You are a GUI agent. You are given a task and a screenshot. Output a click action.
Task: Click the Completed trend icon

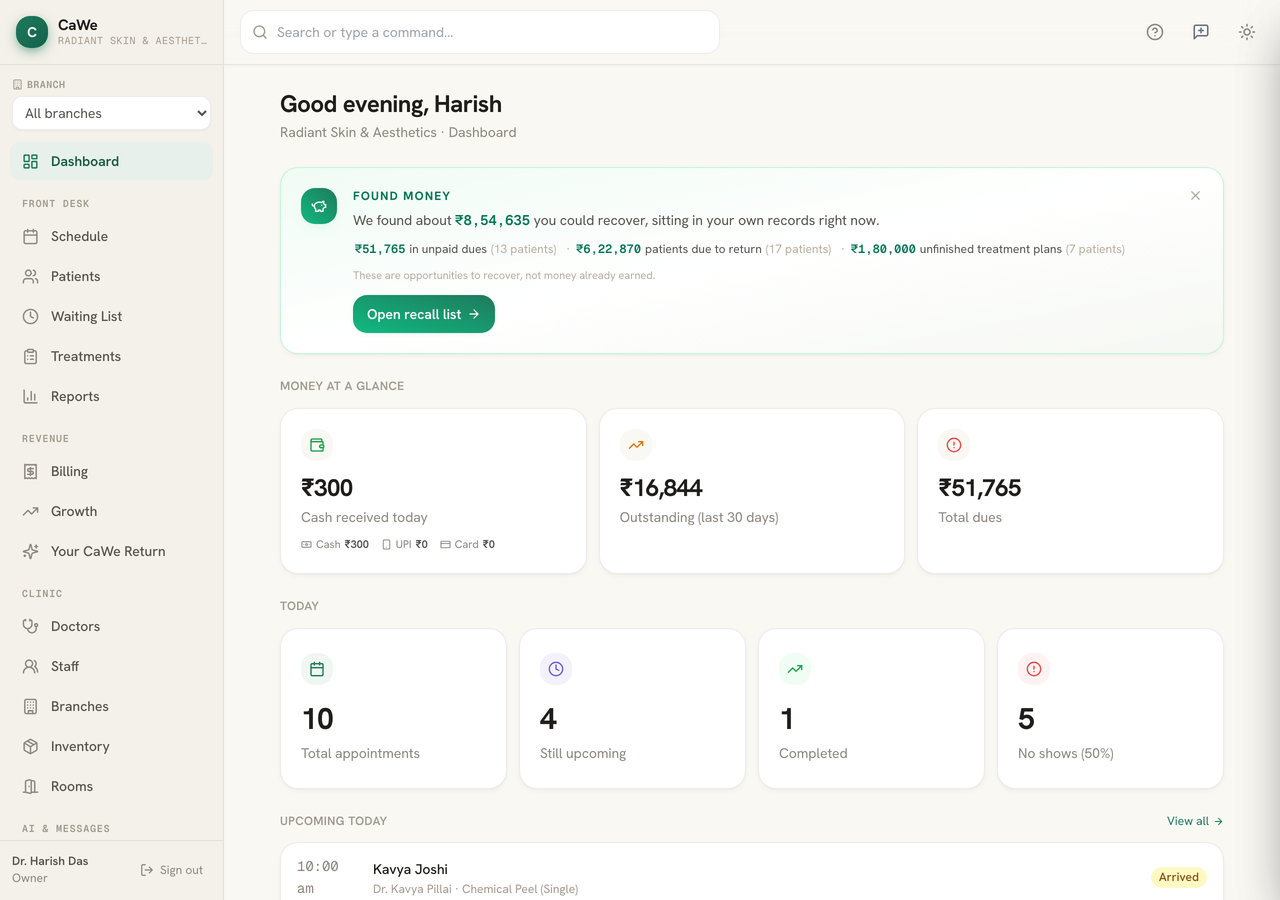[x=795, y=669]
